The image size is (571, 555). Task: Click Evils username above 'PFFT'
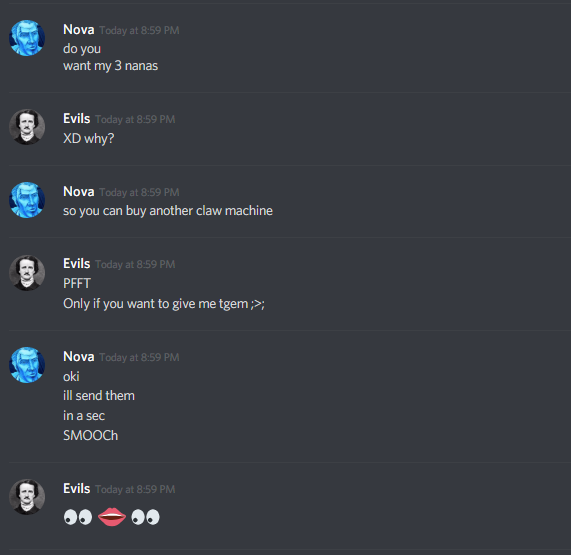point(76,263)
